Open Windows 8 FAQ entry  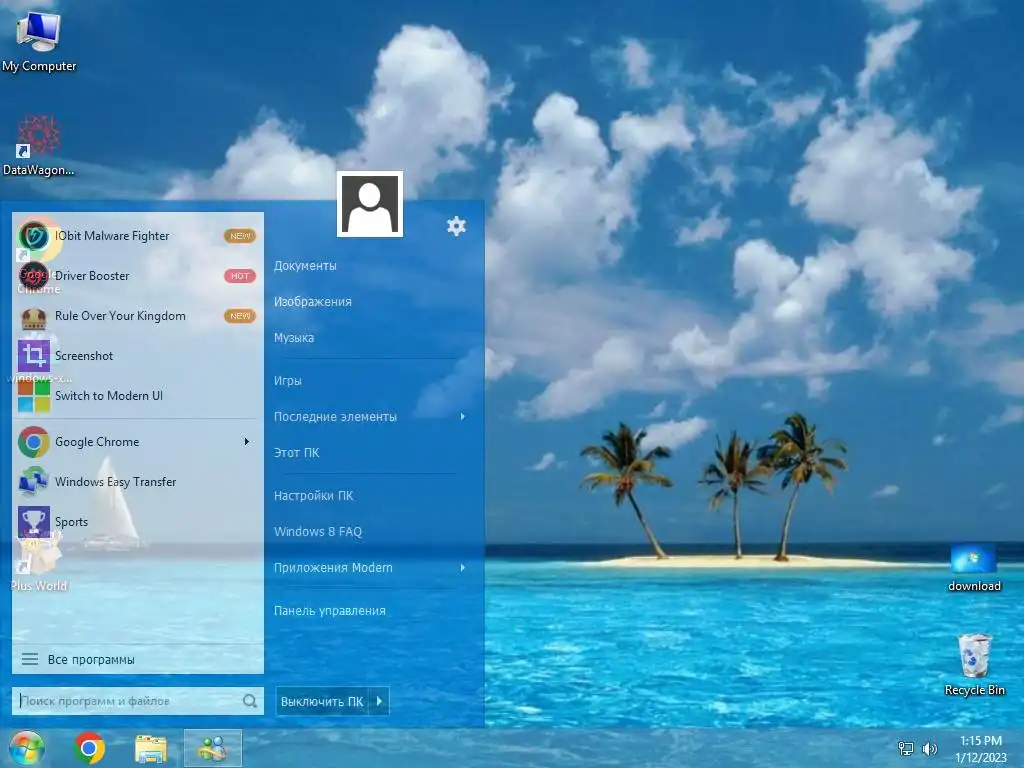(x=318, y=532)
